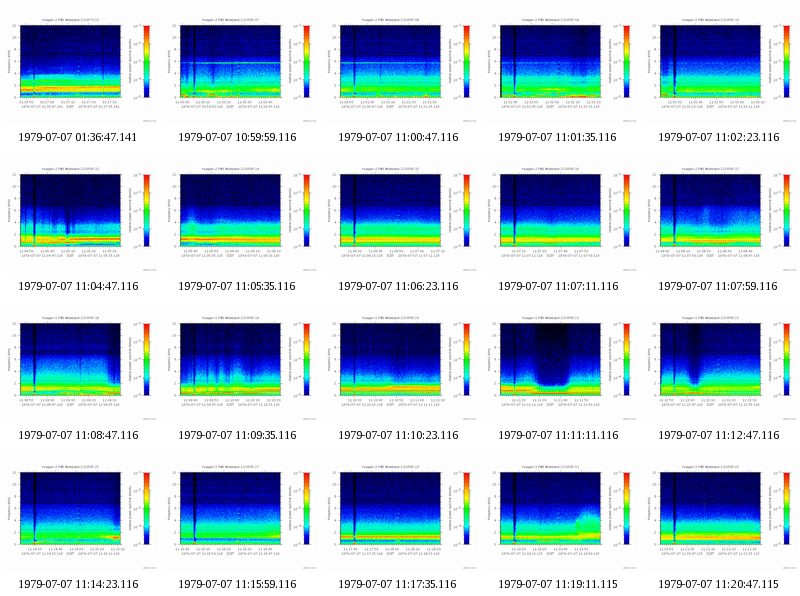The height and width of the screenshot is (596, 800).
Task: Click caption 1979-07-07 11:09:35.116
Action: (237, 435)
